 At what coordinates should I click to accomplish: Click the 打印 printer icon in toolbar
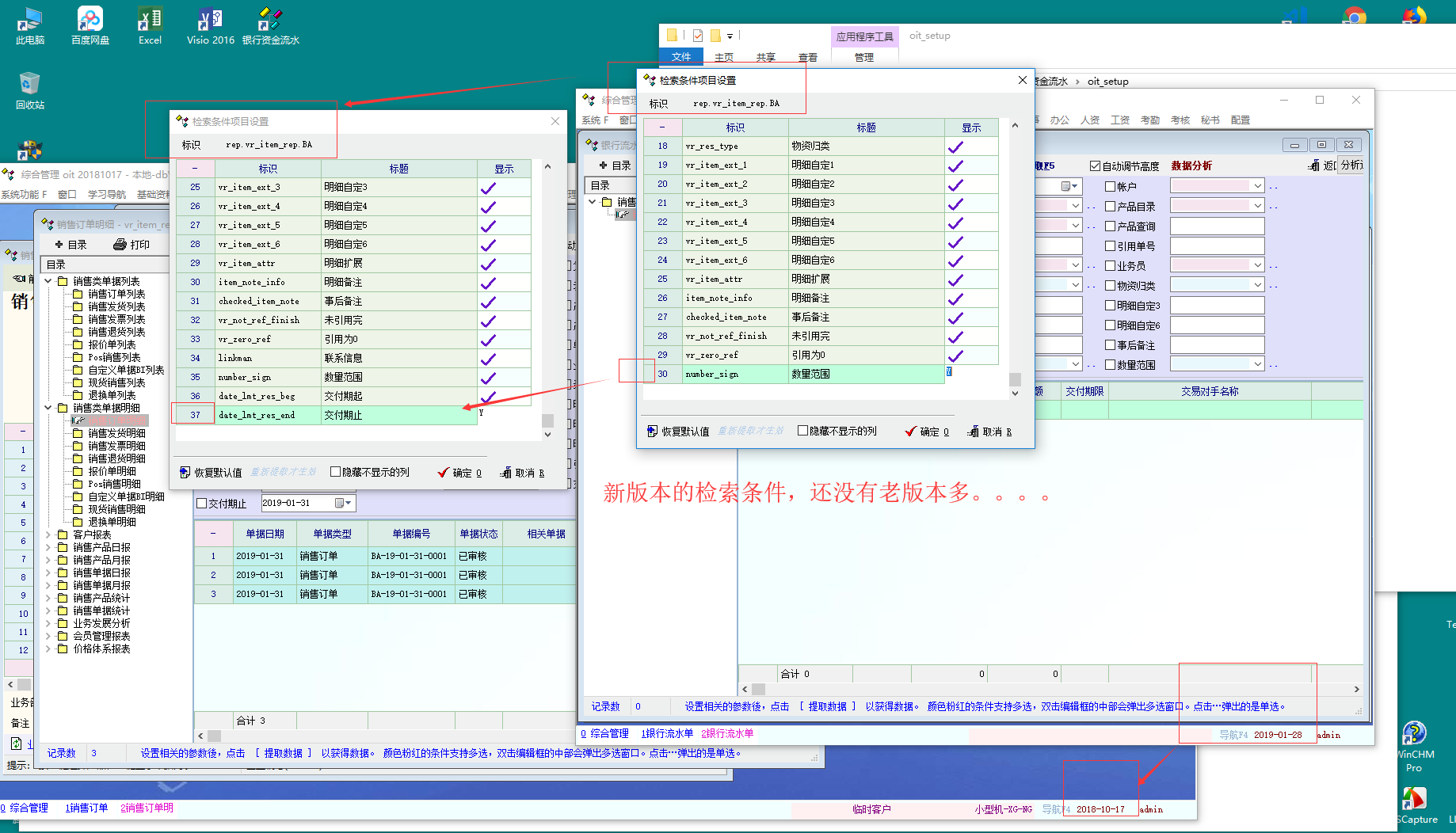(120, 245)
